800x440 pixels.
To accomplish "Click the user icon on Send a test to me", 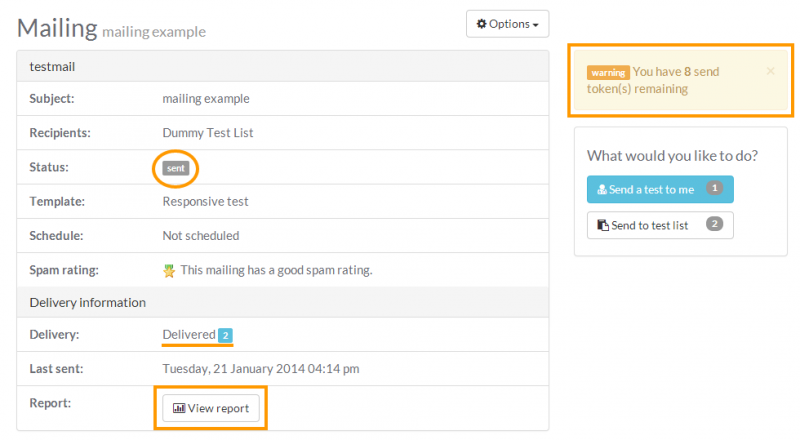I will [x=602, y=190].
